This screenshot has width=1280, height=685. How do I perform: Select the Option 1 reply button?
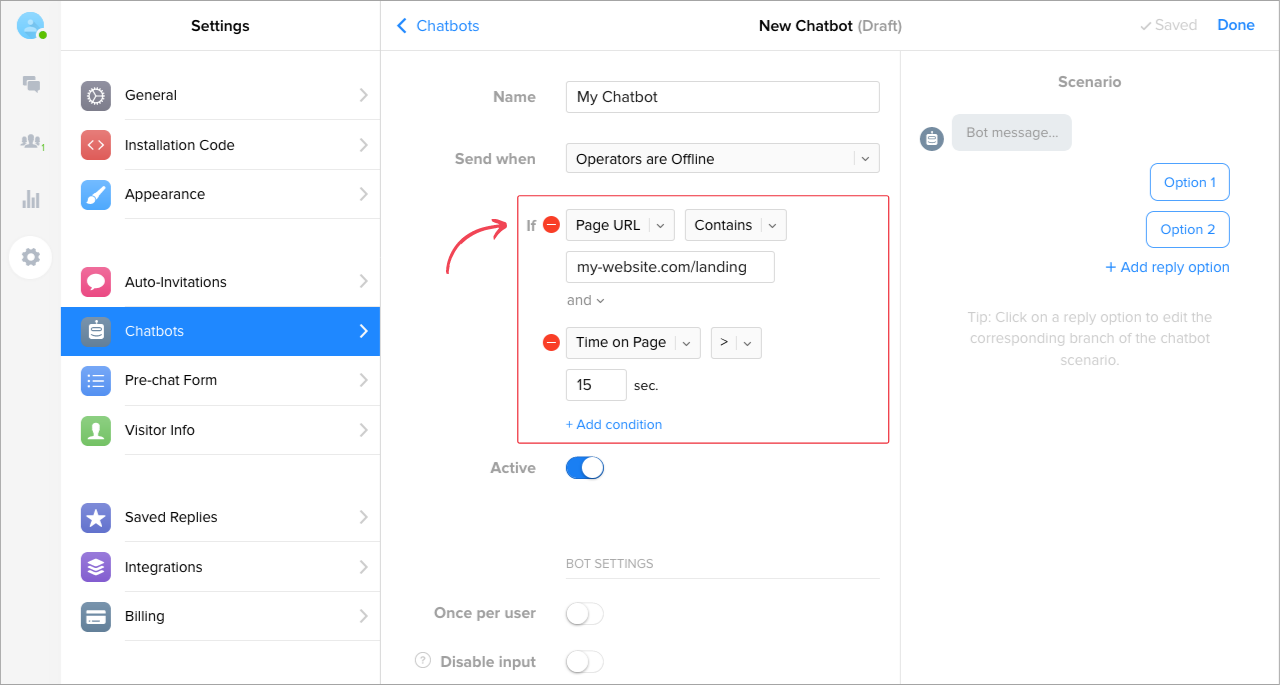(x=1189, y=182)
